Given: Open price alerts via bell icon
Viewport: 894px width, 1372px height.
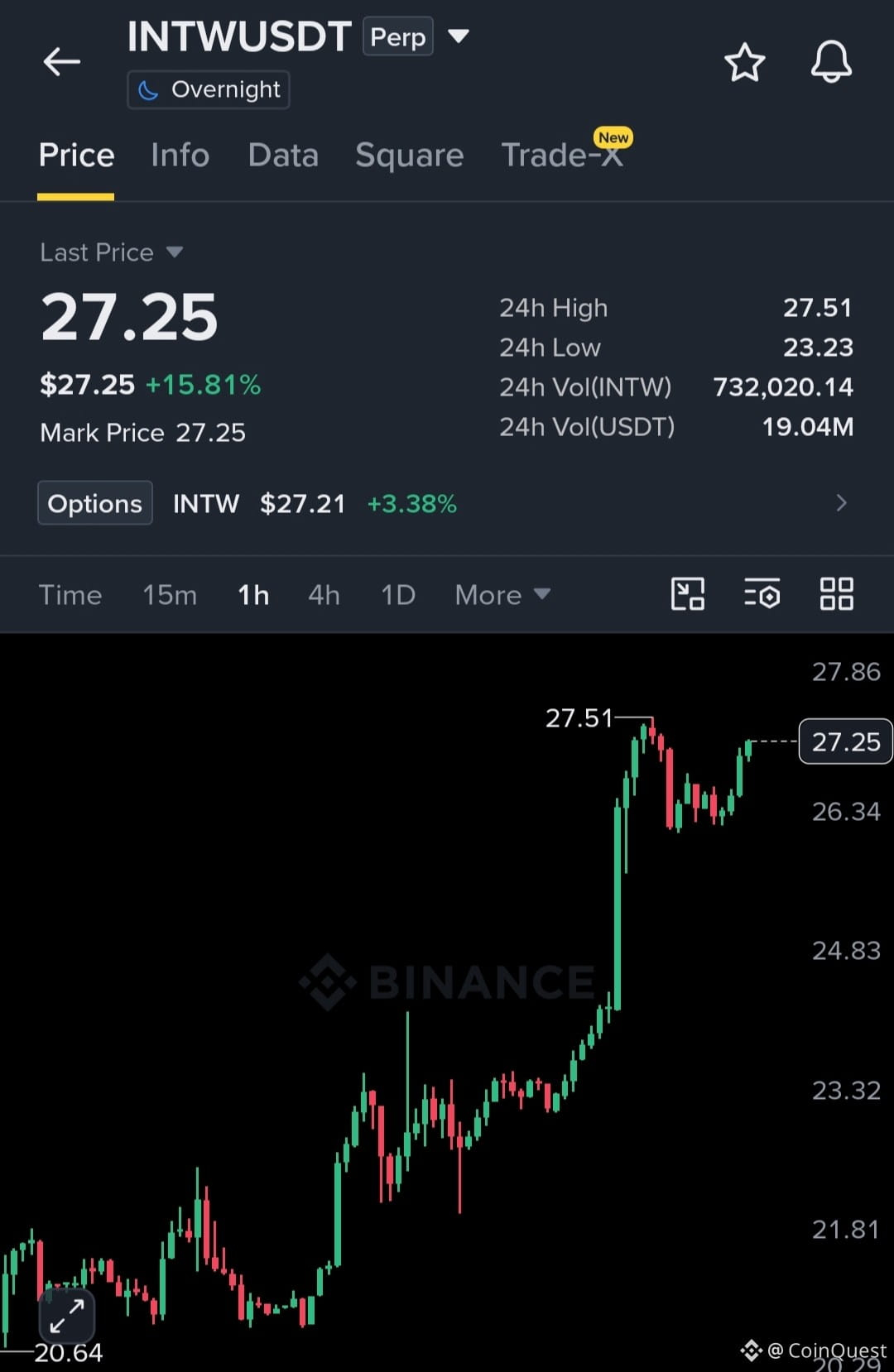Looking at the screenshot, I should 831,61.
